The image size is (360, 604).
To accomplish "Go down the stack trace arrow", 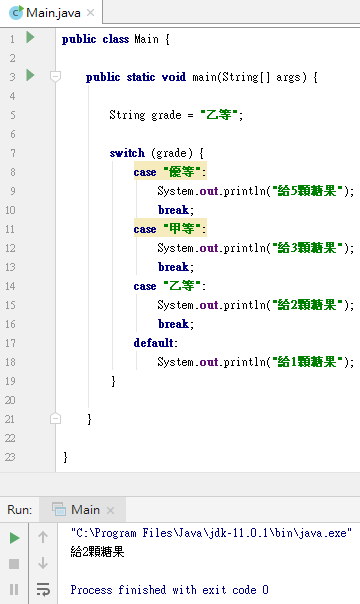I will coord(43,563).
